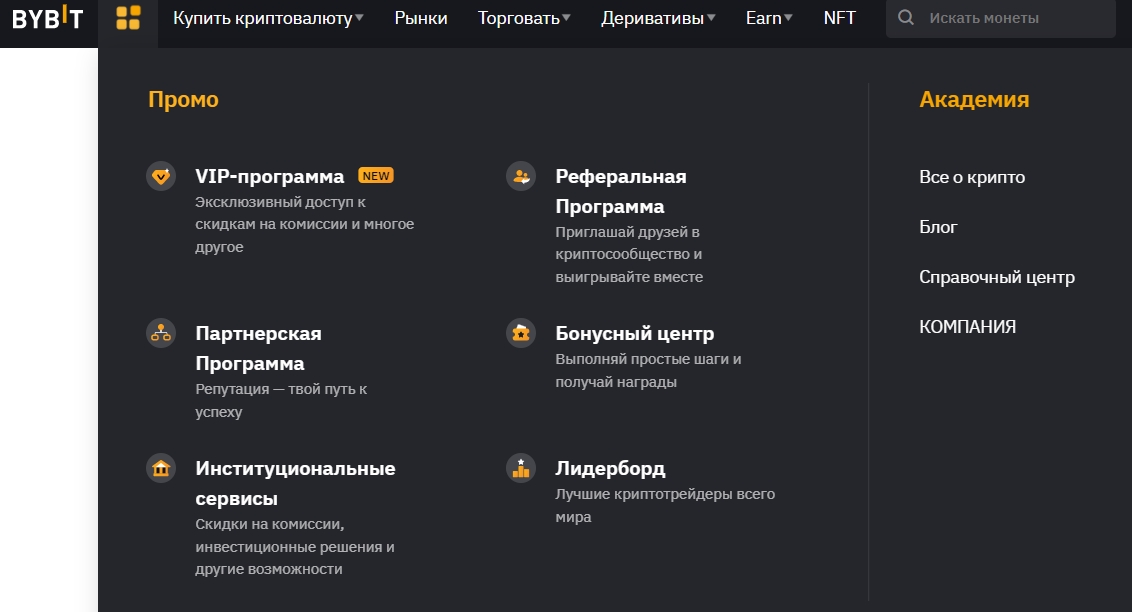The width and height of the screenshot is (1132, 612).
Task: Click the Bybit logo
Action: point(48,18)
